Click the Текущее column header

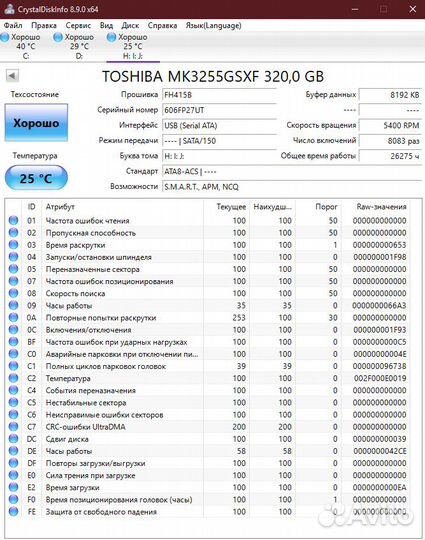click(226, 207)
